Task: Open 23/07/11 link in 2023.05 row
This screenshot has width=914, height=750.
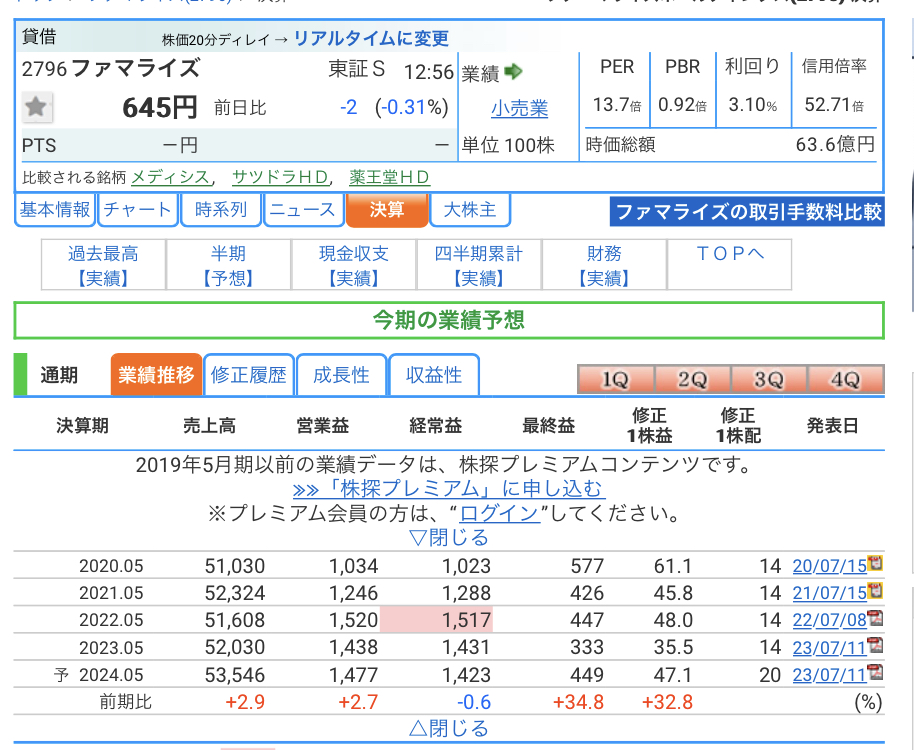Action: tap(829, 647)
